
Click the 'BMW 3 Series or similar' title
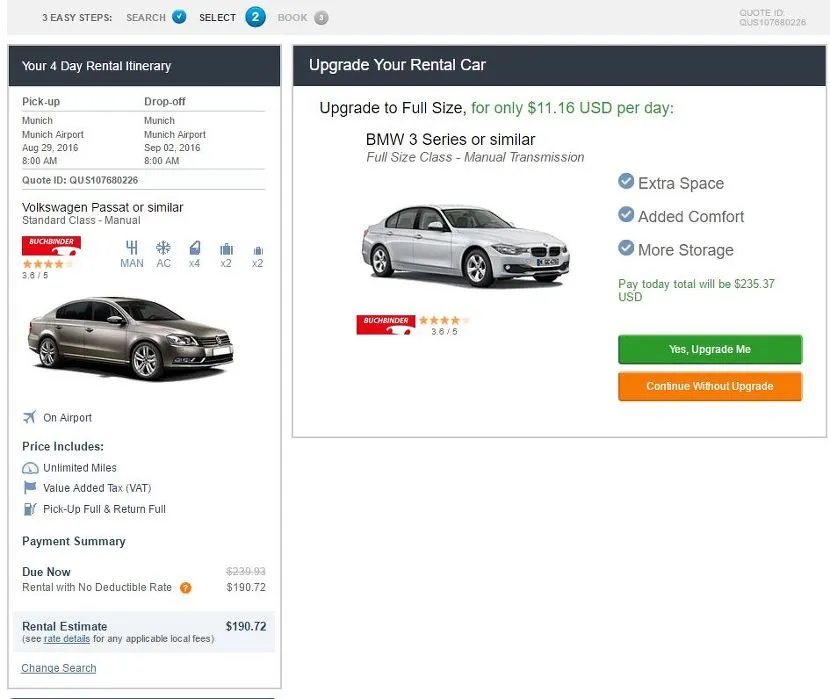tap(450, 139)
